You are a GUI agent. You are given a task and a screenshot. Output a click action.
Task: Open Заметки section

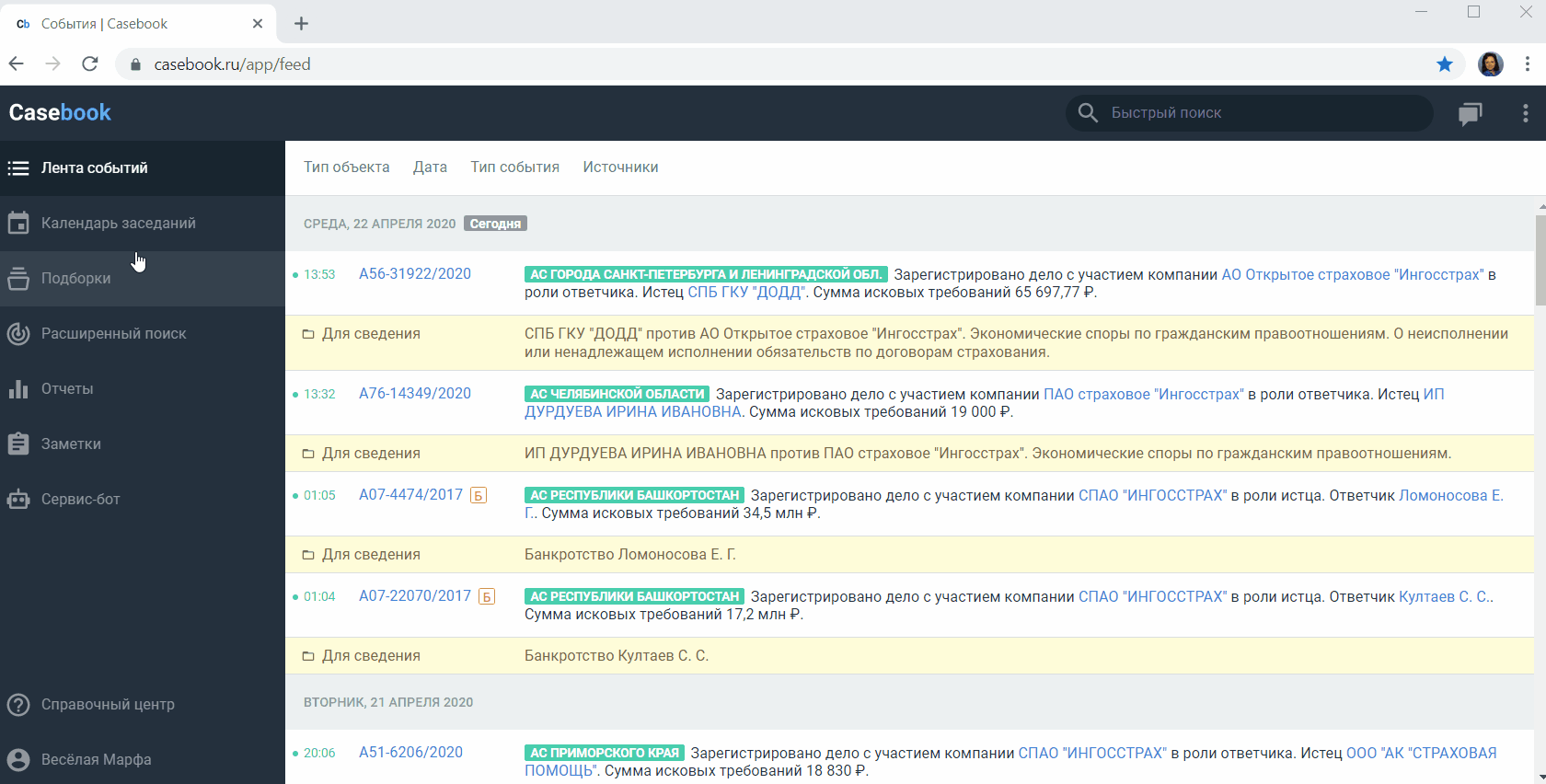click(x=143, y=444)
